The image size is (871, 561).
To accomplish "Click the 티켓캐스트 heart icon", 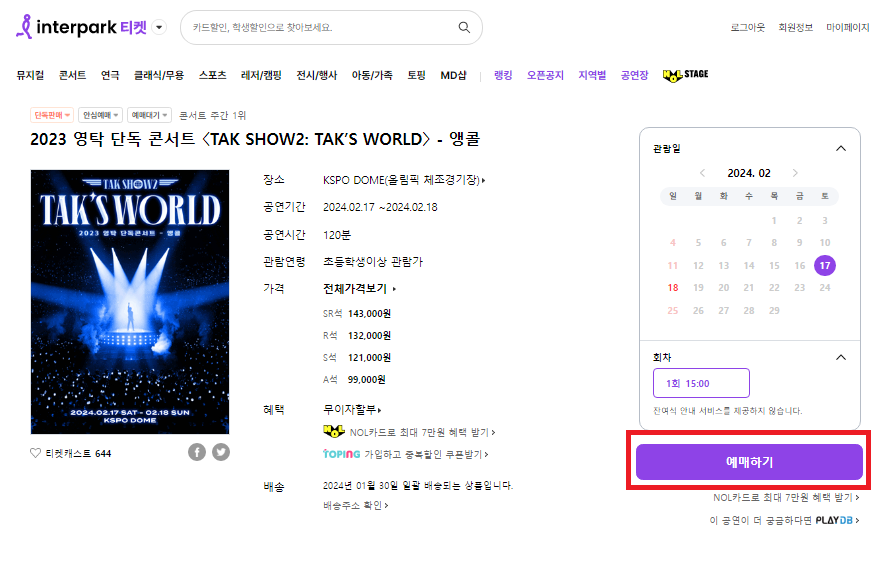I will pos(35,453).
